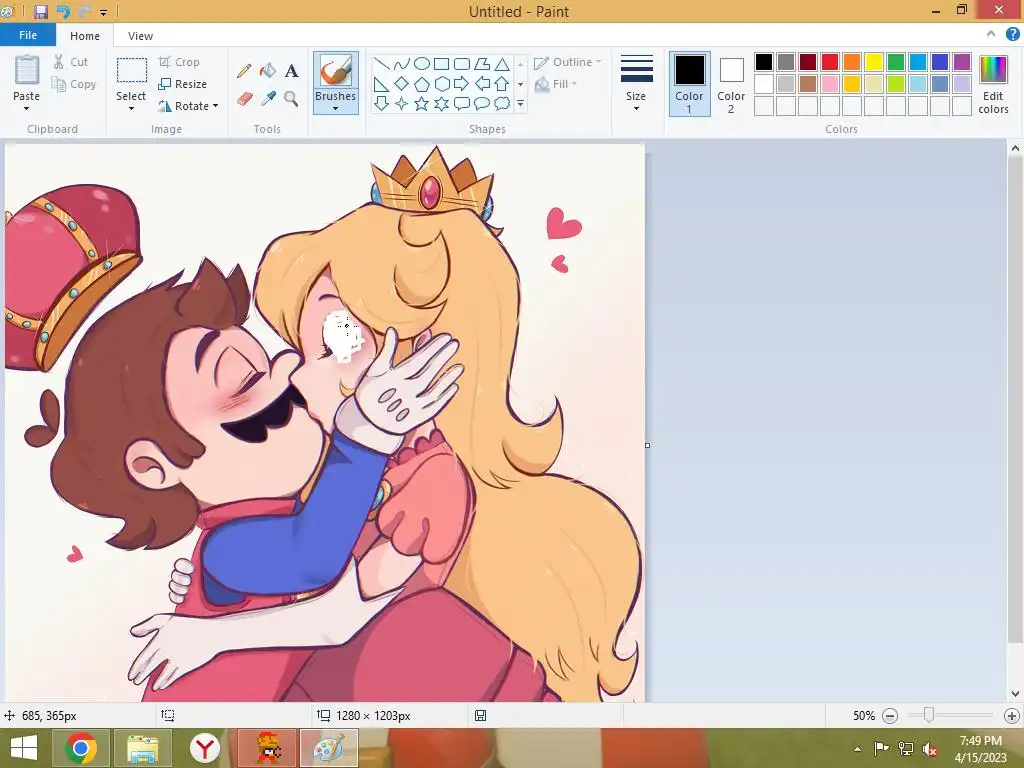Choose the Oval shape
This screenshot has height=768, width=1024.
pos(422,63)
